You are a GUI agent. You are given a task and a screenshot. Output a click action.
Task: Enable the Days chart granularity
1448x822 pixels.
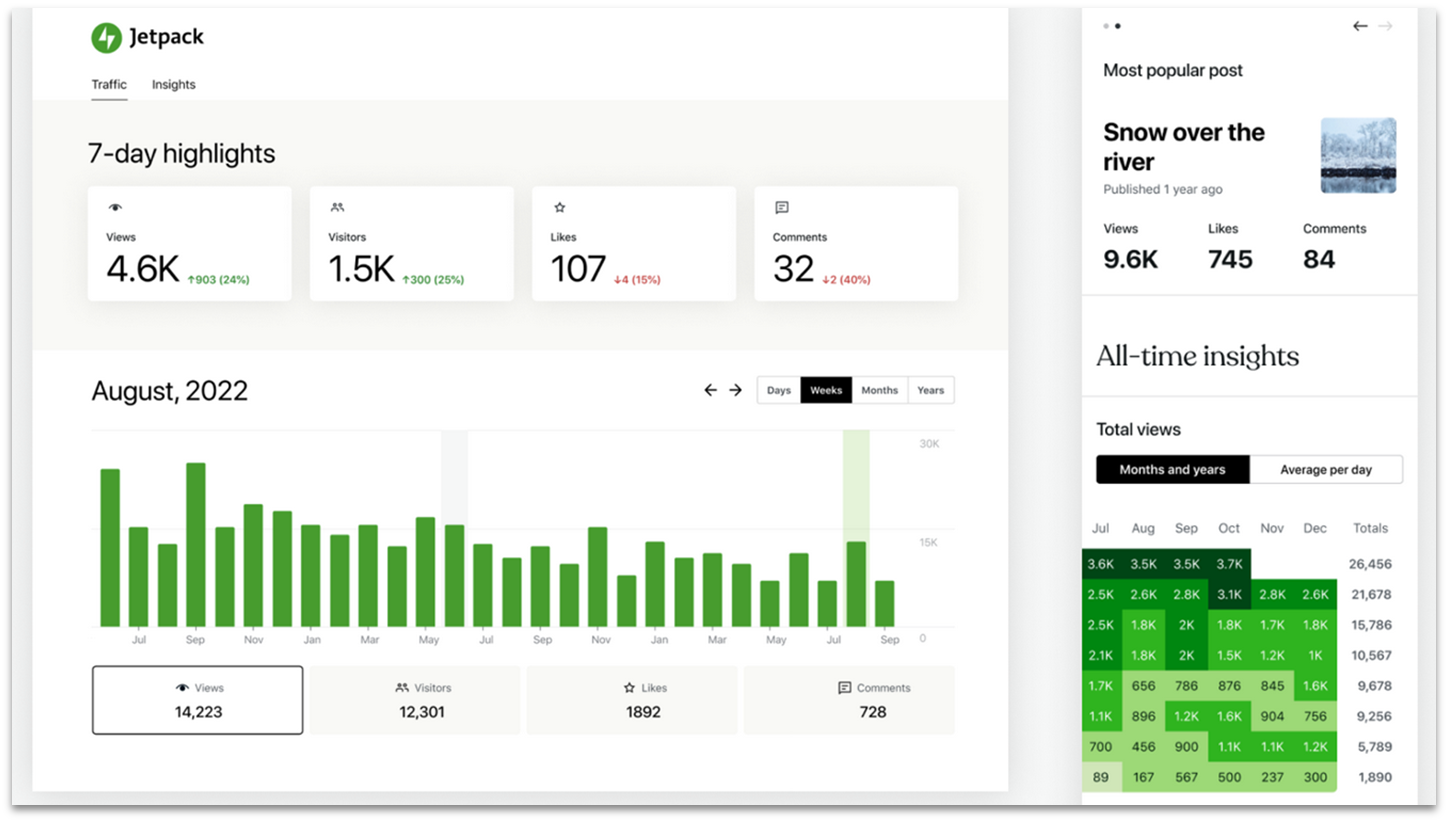click(x=779, y=390)
